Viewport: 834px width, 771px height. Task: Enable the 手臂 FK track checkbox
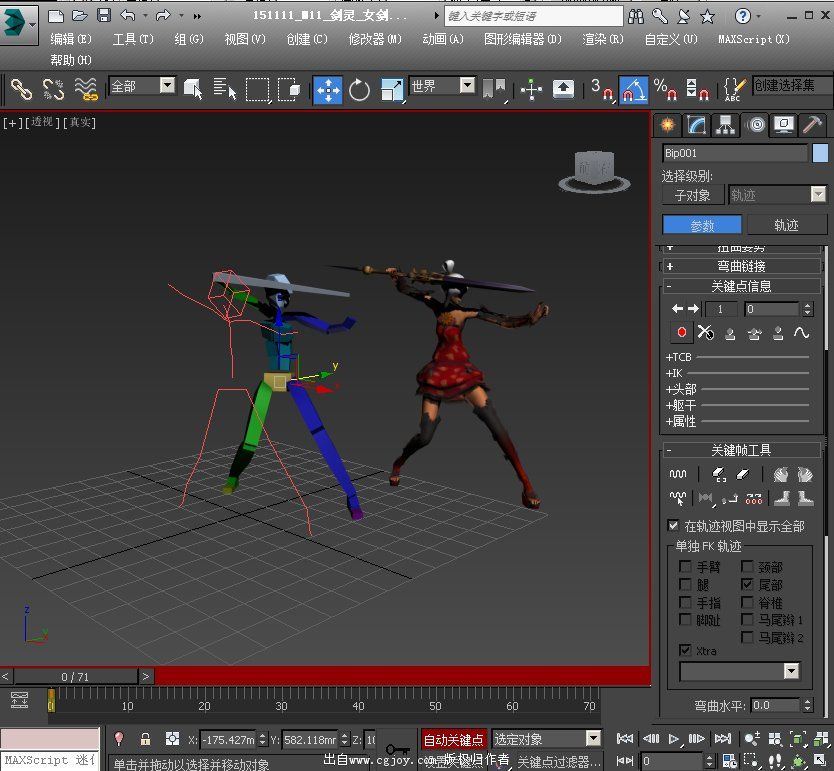[x=685, y=567]
